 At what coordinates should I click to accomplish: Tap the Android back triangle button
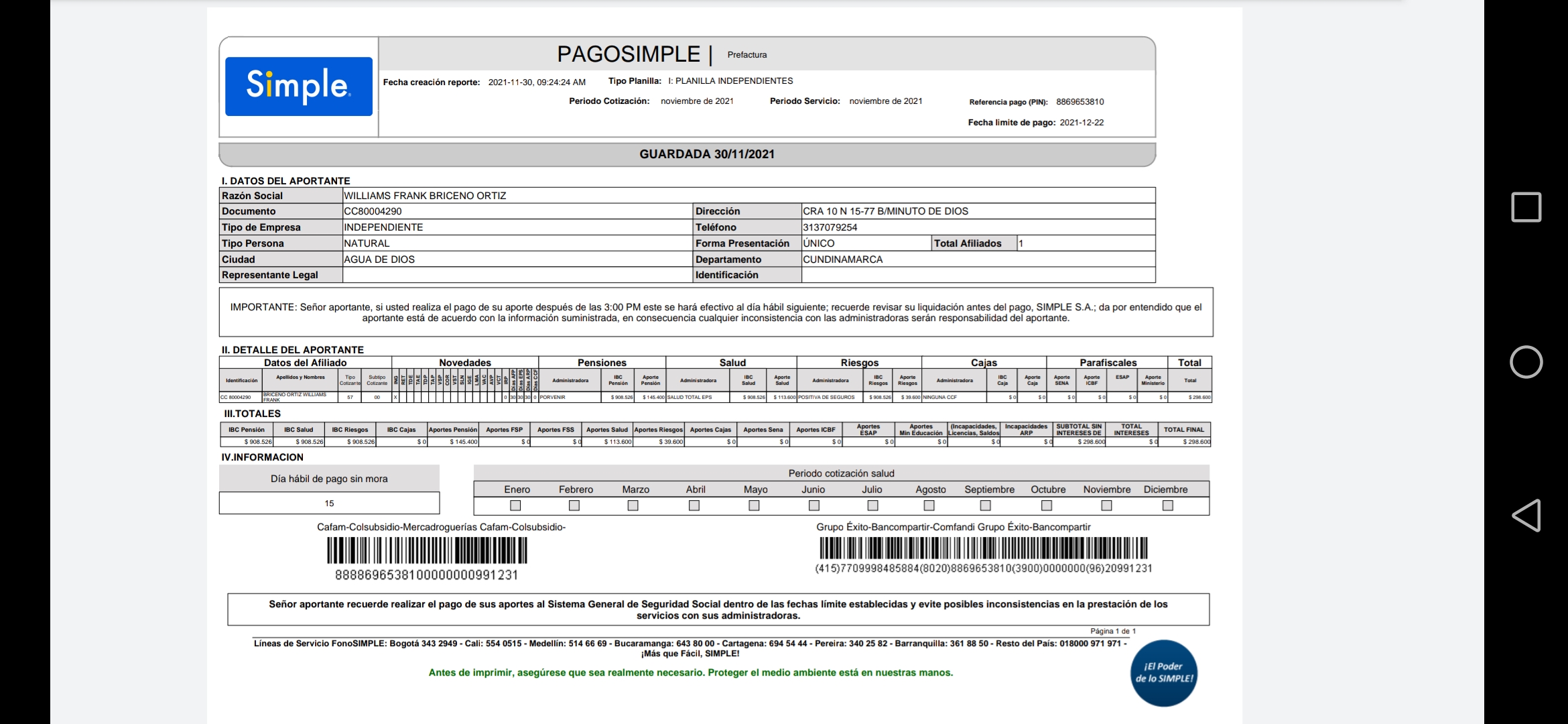pyautogui.click(x=1526, y=516)
